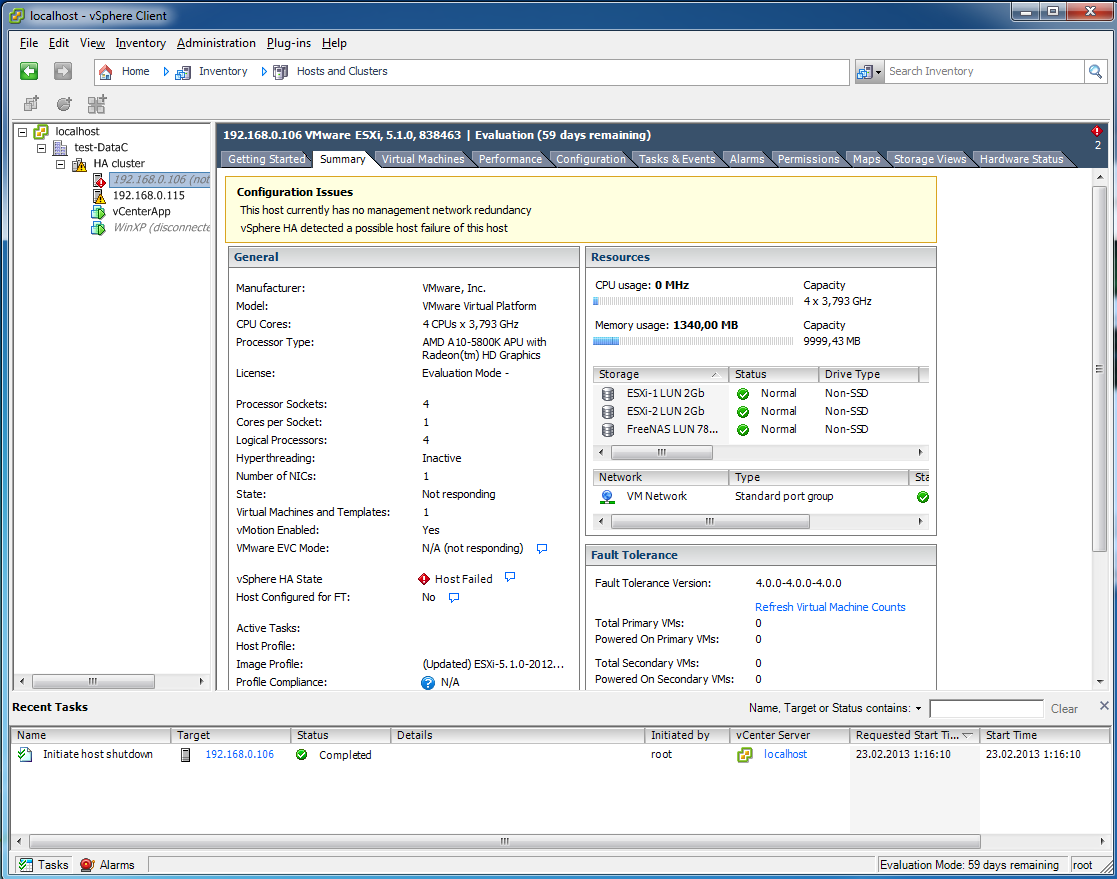Click the ESXi-1 LUN 2Gb datastore icon
The image size is (1117, 879).
(608, 393)
